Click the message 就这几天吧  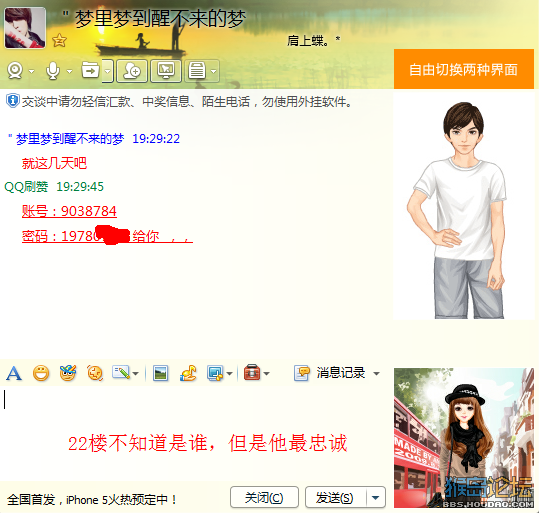pyautogui.click(x=54, y=163)
